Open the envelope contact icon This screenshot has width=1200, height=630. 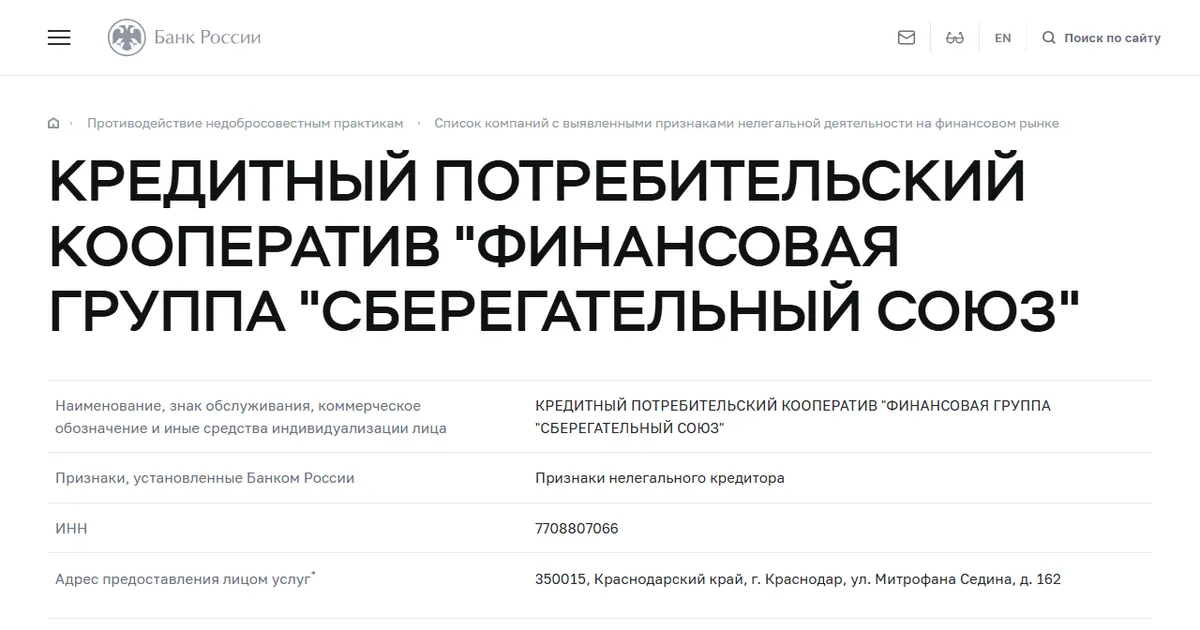906,38
